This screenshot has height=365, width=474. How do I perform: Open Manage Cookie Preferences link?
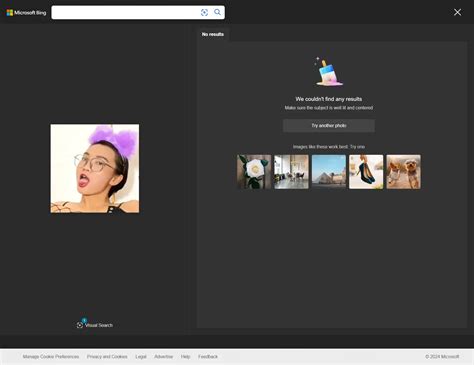pyautogui.click(x=51, y=357)
